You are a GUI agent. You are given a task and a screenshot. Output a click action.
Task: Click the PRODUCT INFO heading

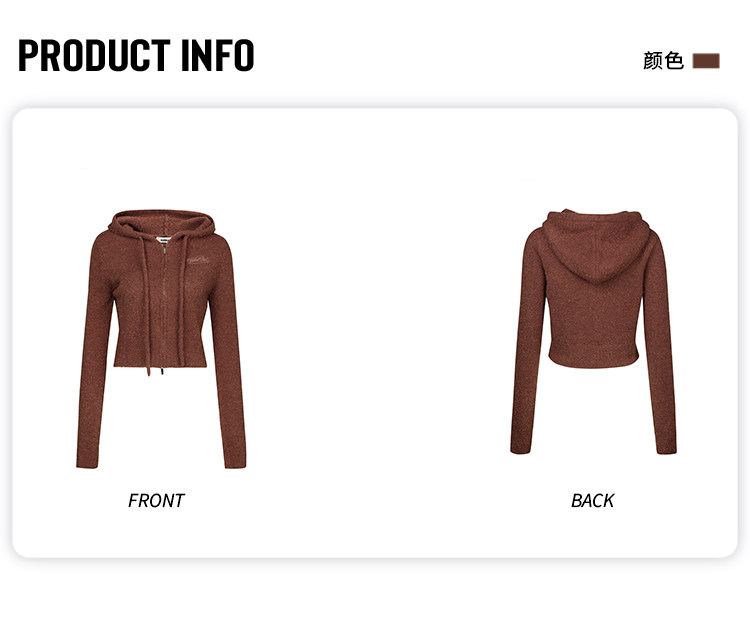click(x=136, y=55)
